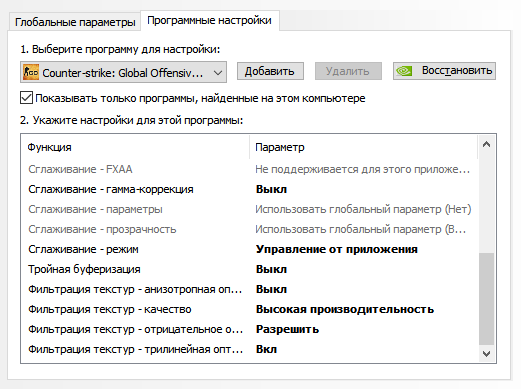Click the settings list scroll up arrow
The height and width of the screenshot is (389, 521).
click(x=486, y=144)
